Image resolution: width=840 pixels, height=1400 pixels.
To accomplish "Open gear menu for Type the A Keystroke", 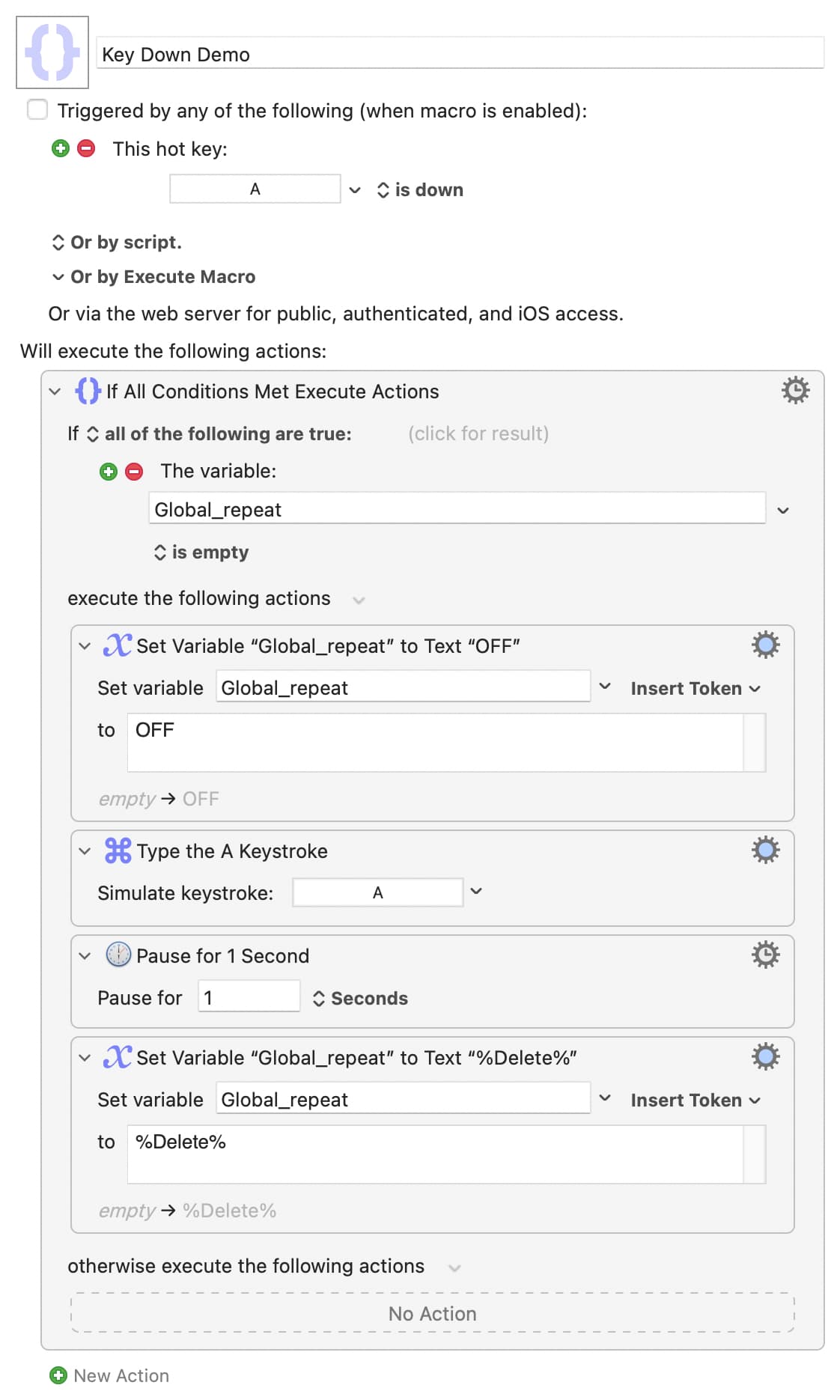I will pyautogui.click(x=765, y=850).
